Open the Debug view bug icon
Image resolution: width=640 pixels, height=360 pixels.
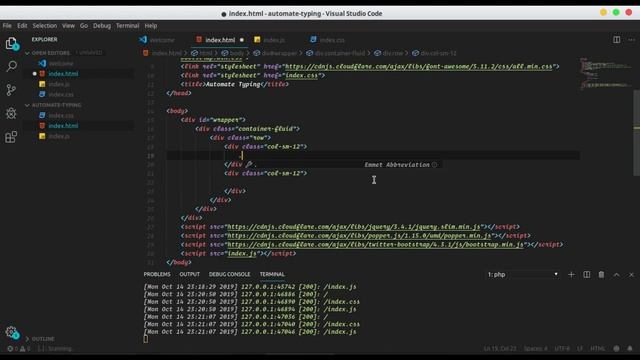[x=11, y=113]
